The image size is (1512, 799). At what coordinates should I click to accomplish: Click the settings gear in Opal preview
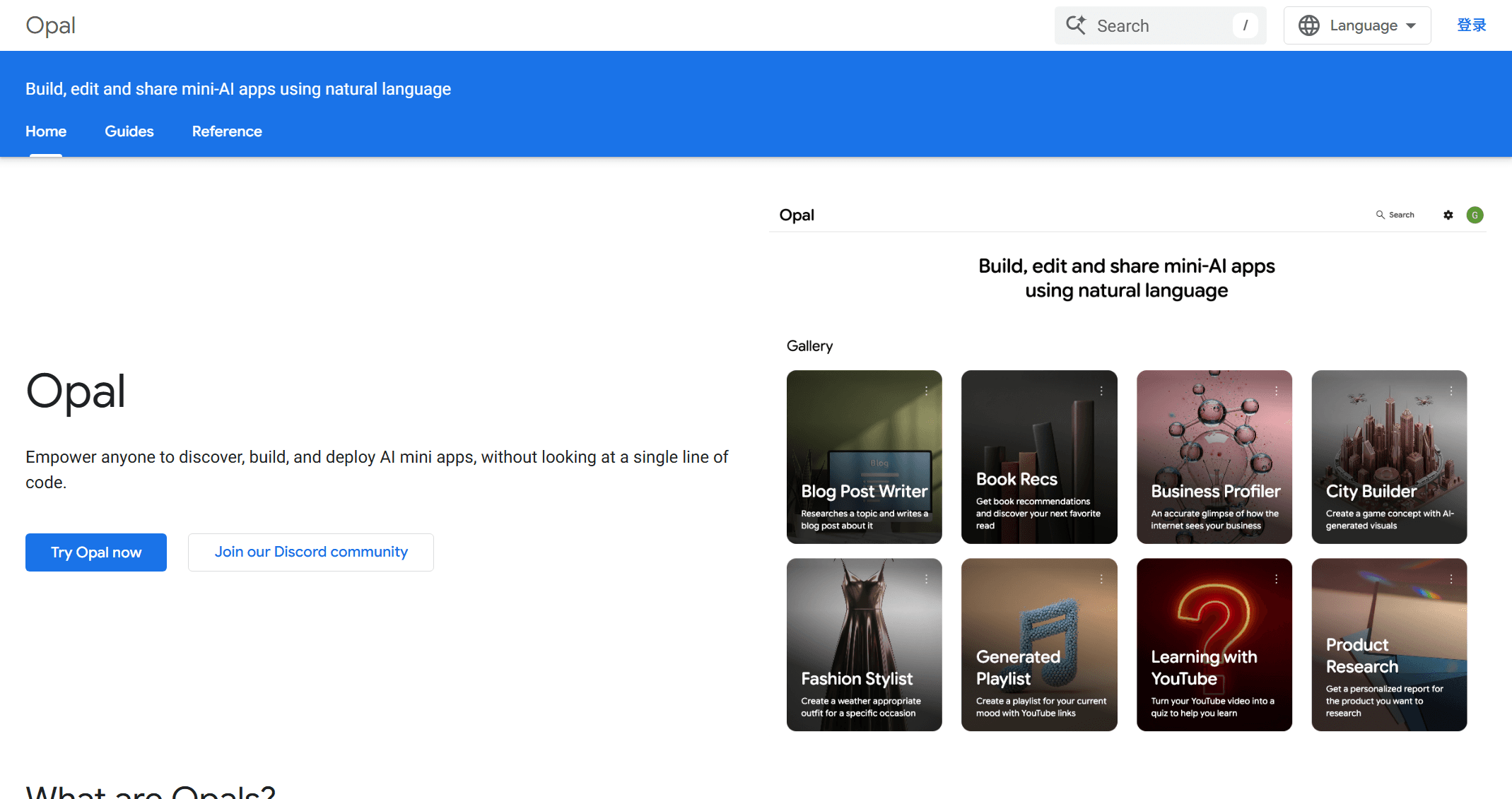[1448, 215]
